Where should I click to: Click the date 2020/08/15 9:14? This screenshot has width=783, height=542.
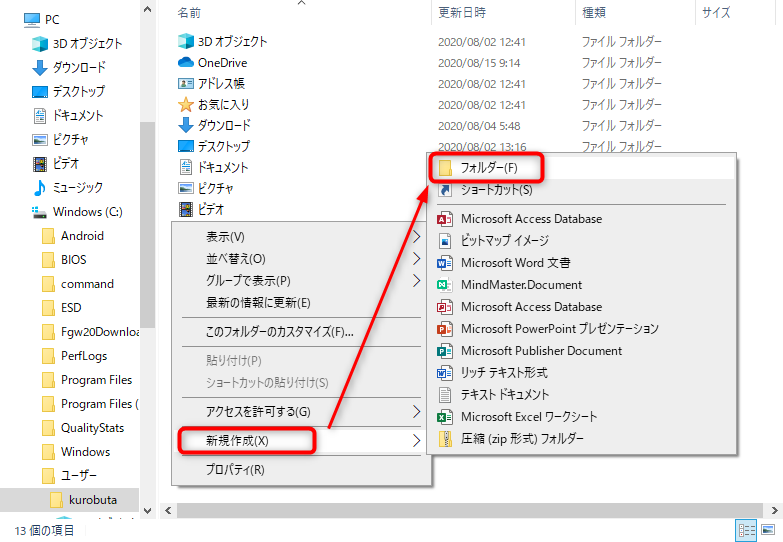[x=479, y=63]
